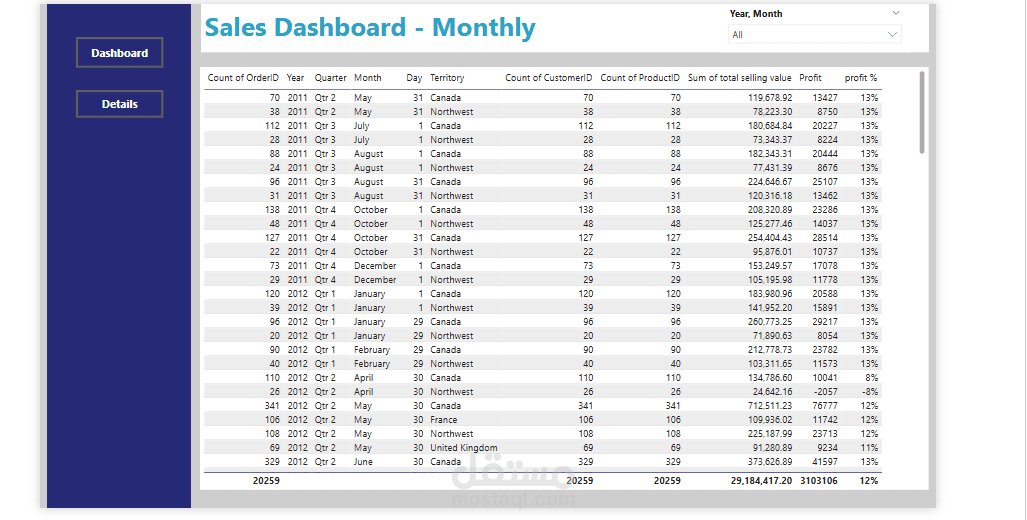This screenshot has height=520, width=1027.
Task: Sort by Territory column header
Action: pyautogui.click(x=447, y=78)
